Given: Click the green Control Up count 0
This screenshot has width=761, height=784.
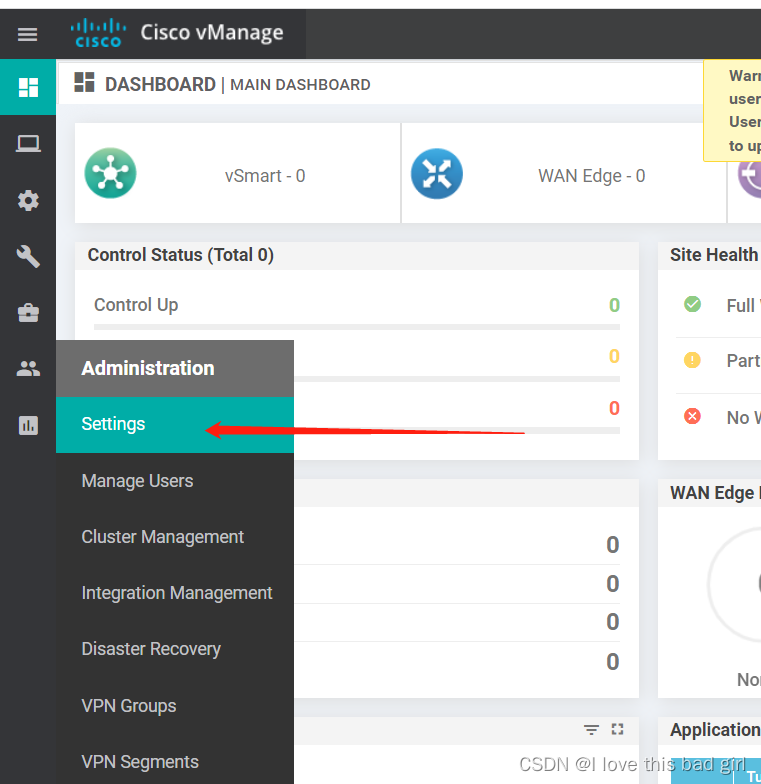Looking at the screenshot, I should click(x=614, y=305).
